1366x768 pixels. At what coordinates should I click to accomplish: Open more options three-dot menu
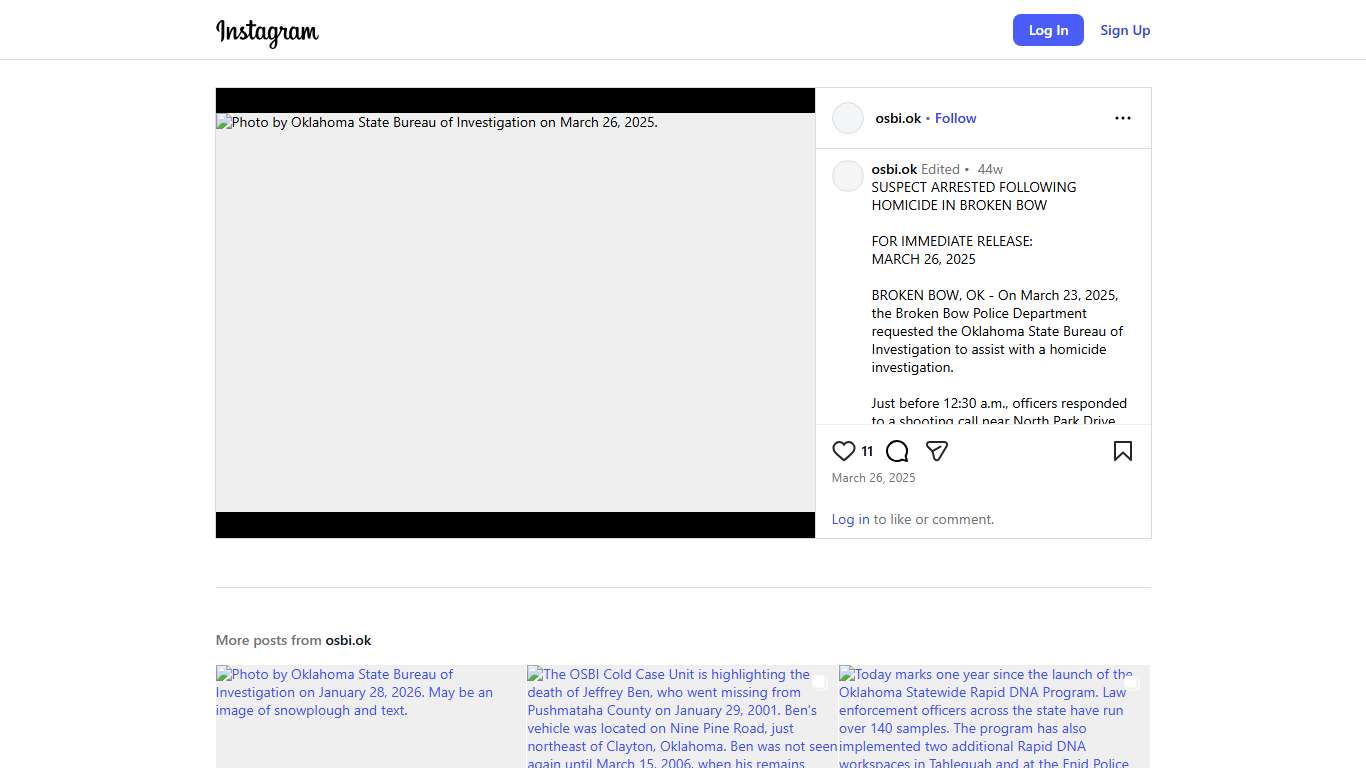[x=1122, y=118]
